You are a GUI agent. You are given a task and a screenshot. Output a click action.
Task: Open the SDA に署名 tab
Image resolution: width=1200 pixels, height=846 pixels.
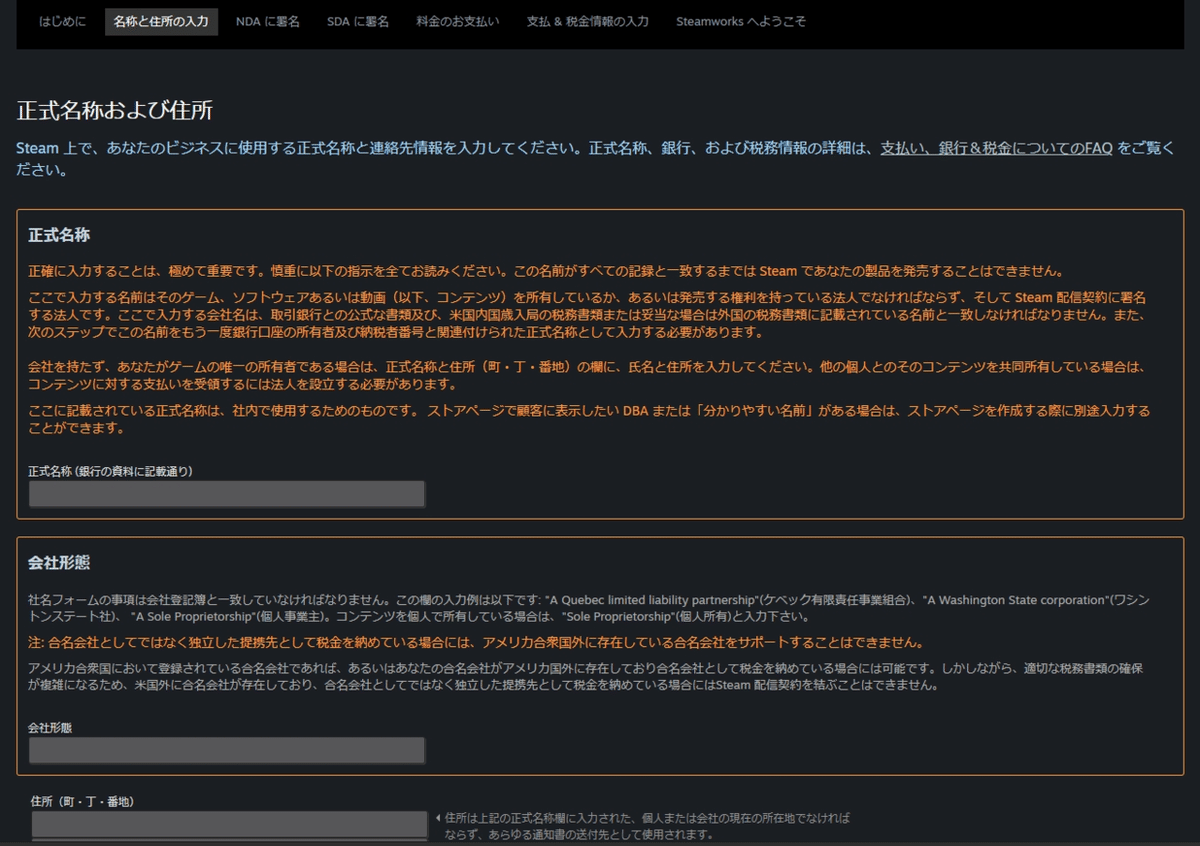358,21
